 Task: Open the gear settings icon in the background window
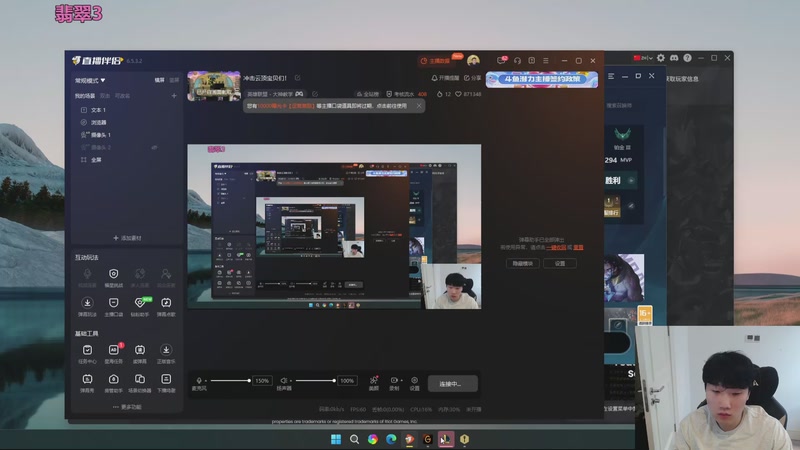661,58
